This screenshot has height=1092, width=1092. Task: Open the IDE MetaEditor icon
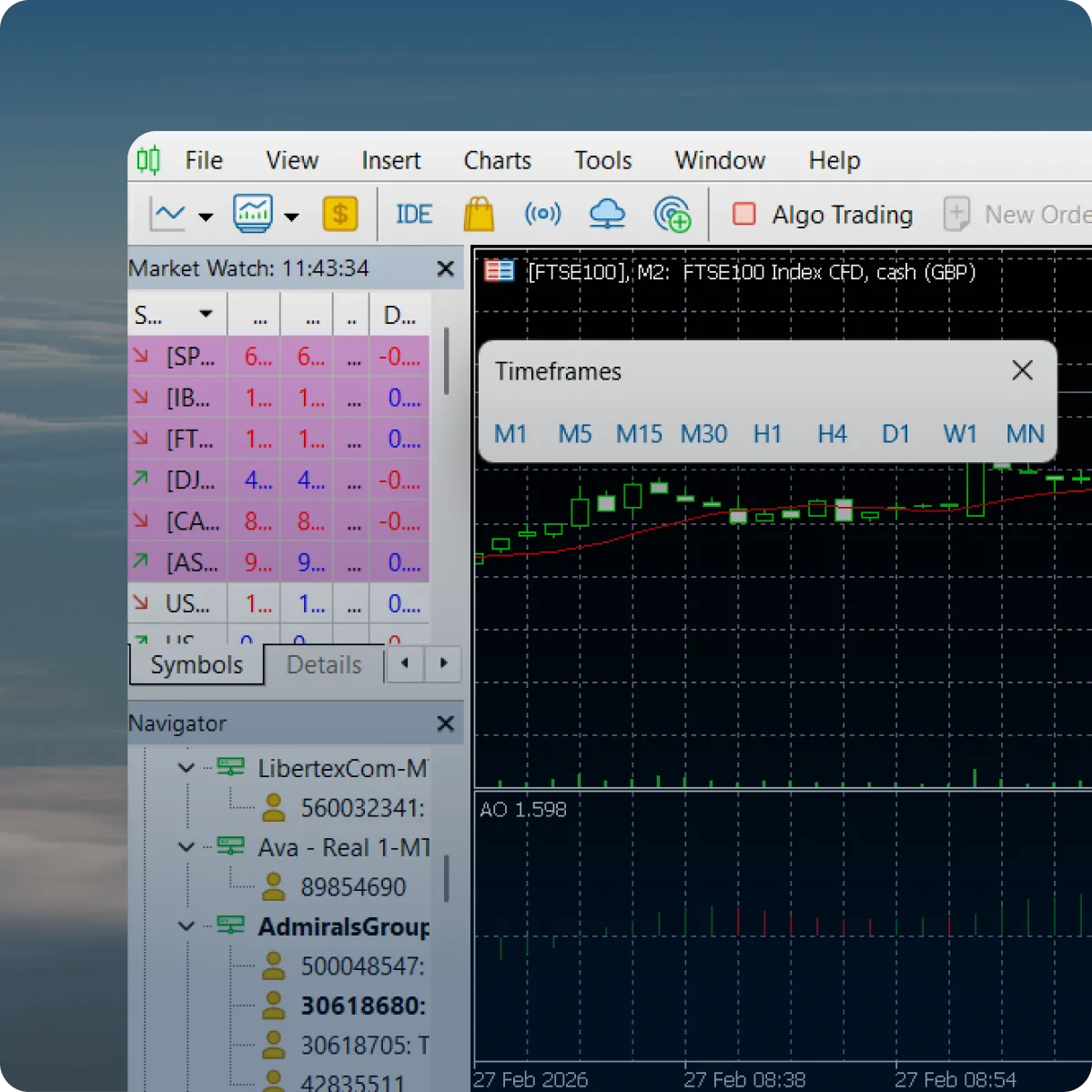click(x=413, y=215)
